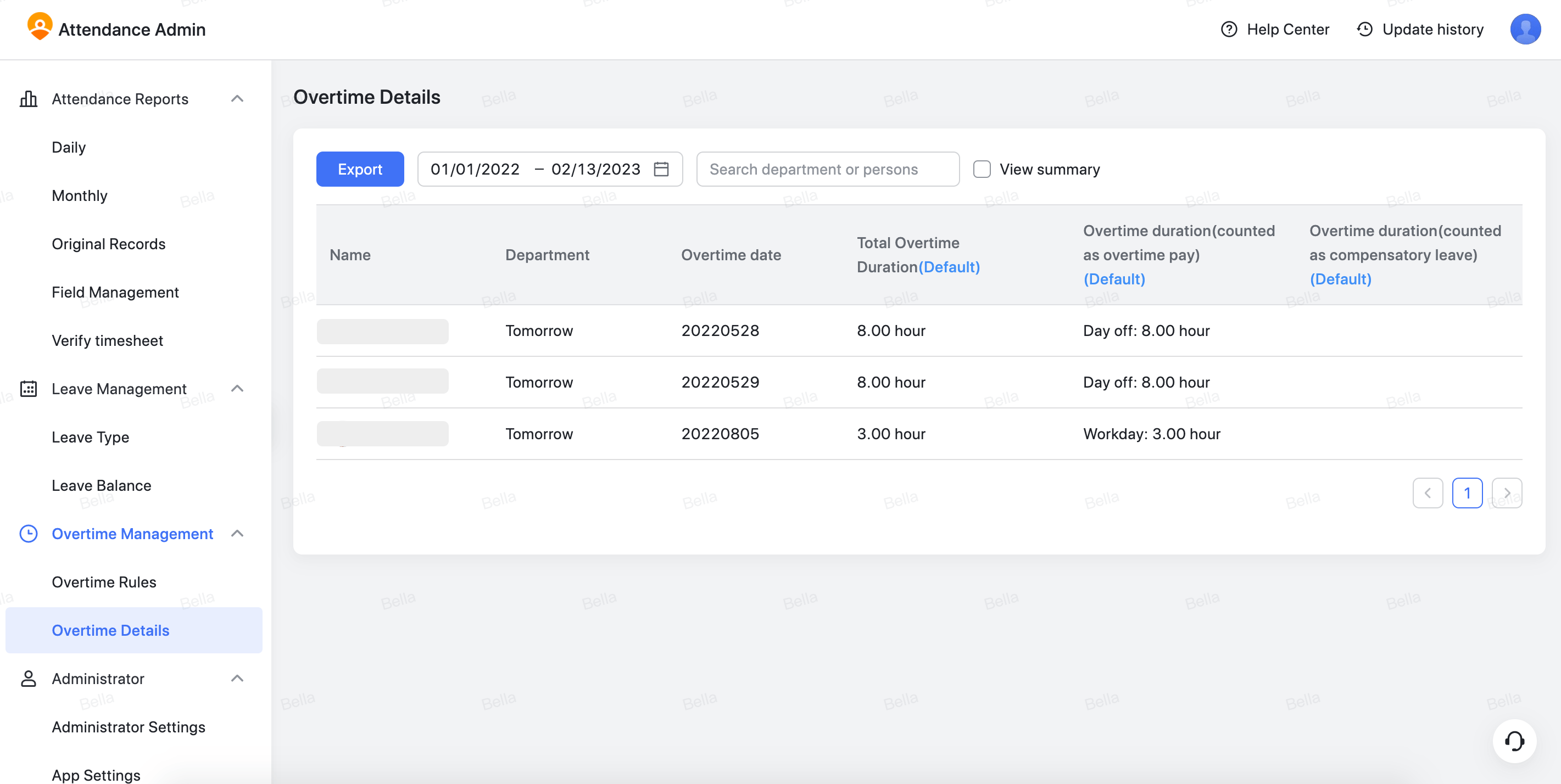Enable the View summary checkbox

point(982,169)
